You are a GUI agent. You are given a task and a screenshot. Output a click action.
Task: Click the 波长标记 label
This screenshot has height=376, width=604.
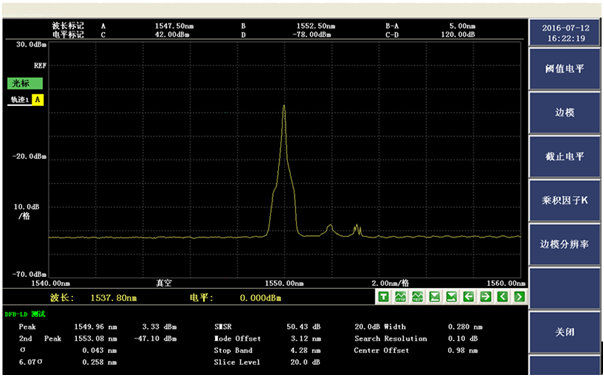68,26
